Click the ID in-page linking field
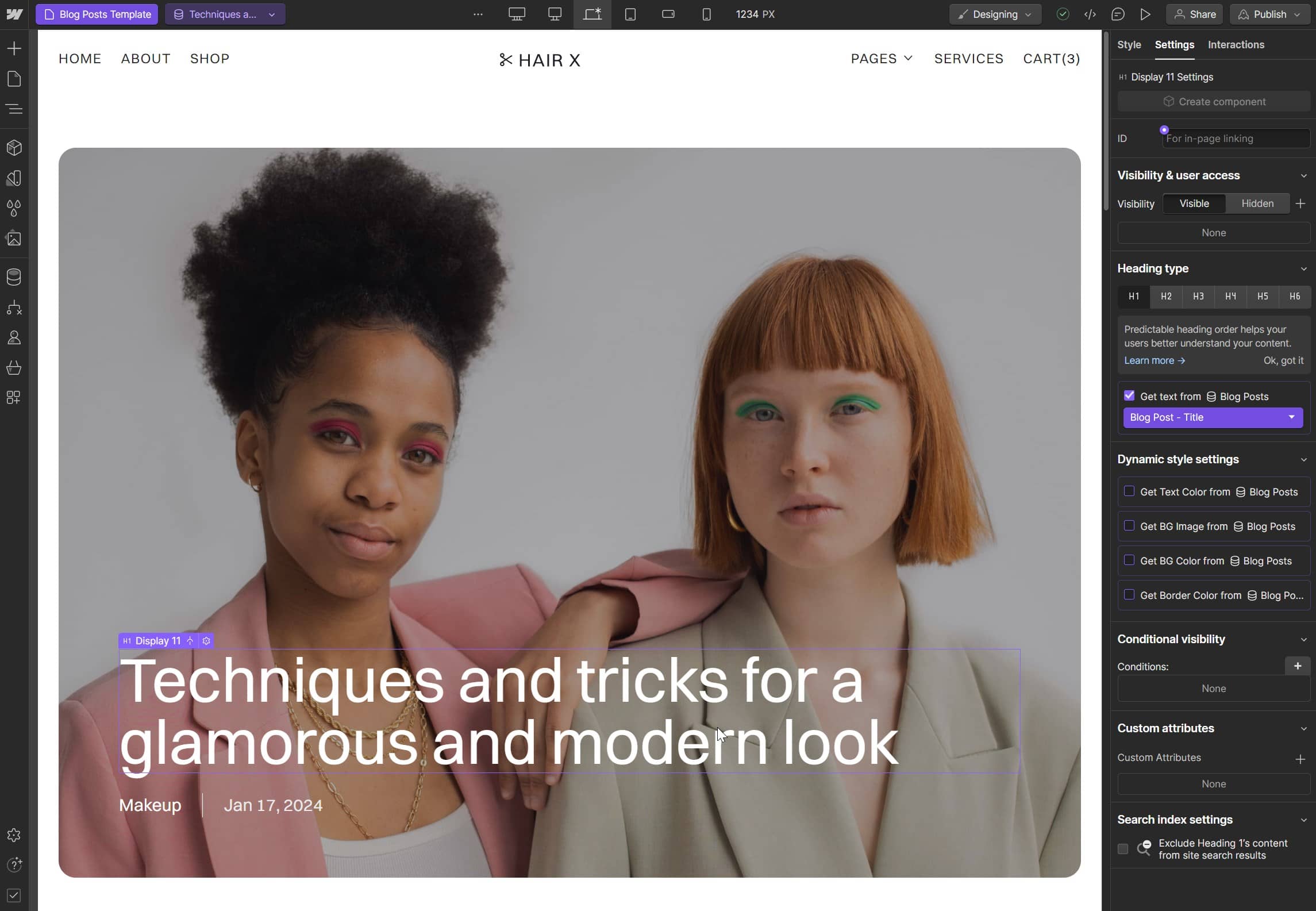Viewport: 1316px width, 911px height. [1235, 139]
